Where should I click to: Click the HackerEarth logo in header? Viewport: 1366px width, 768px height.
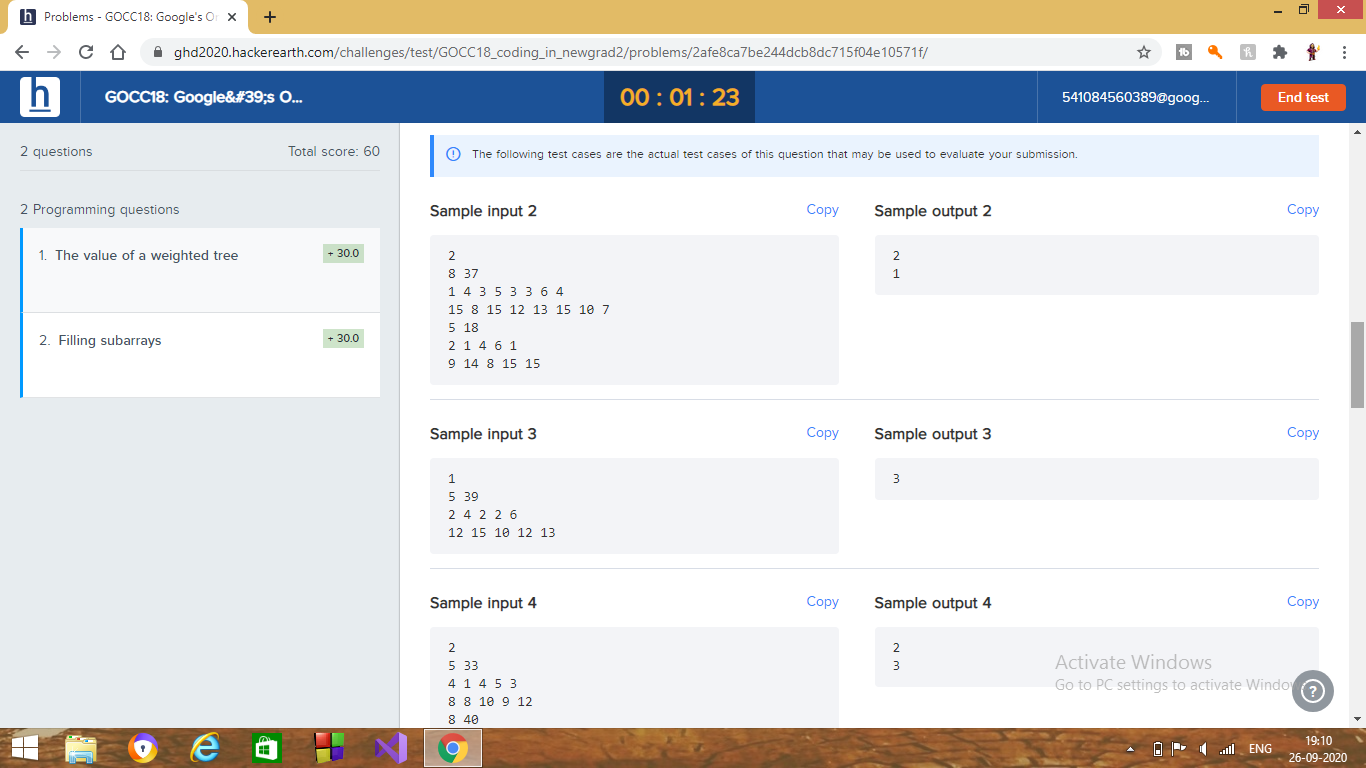pyautogui.click(x=40, y=97)
